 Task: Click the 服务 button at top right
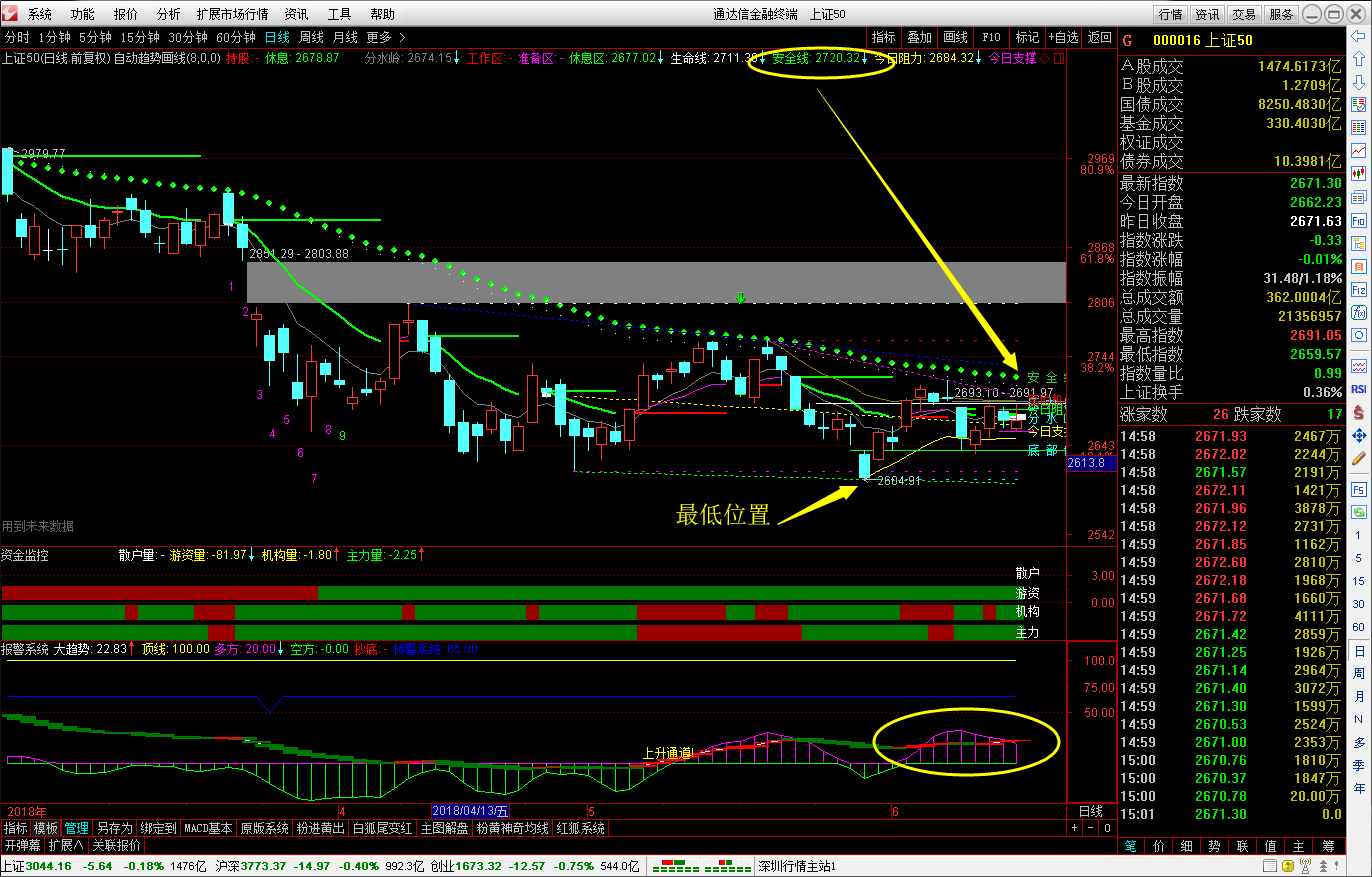tap(1281, 14)
